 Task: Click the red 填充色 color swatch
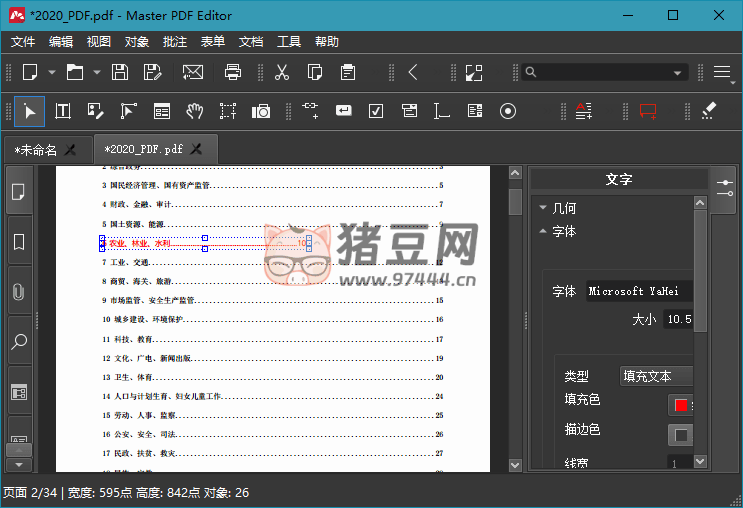[x=681, y=405]
